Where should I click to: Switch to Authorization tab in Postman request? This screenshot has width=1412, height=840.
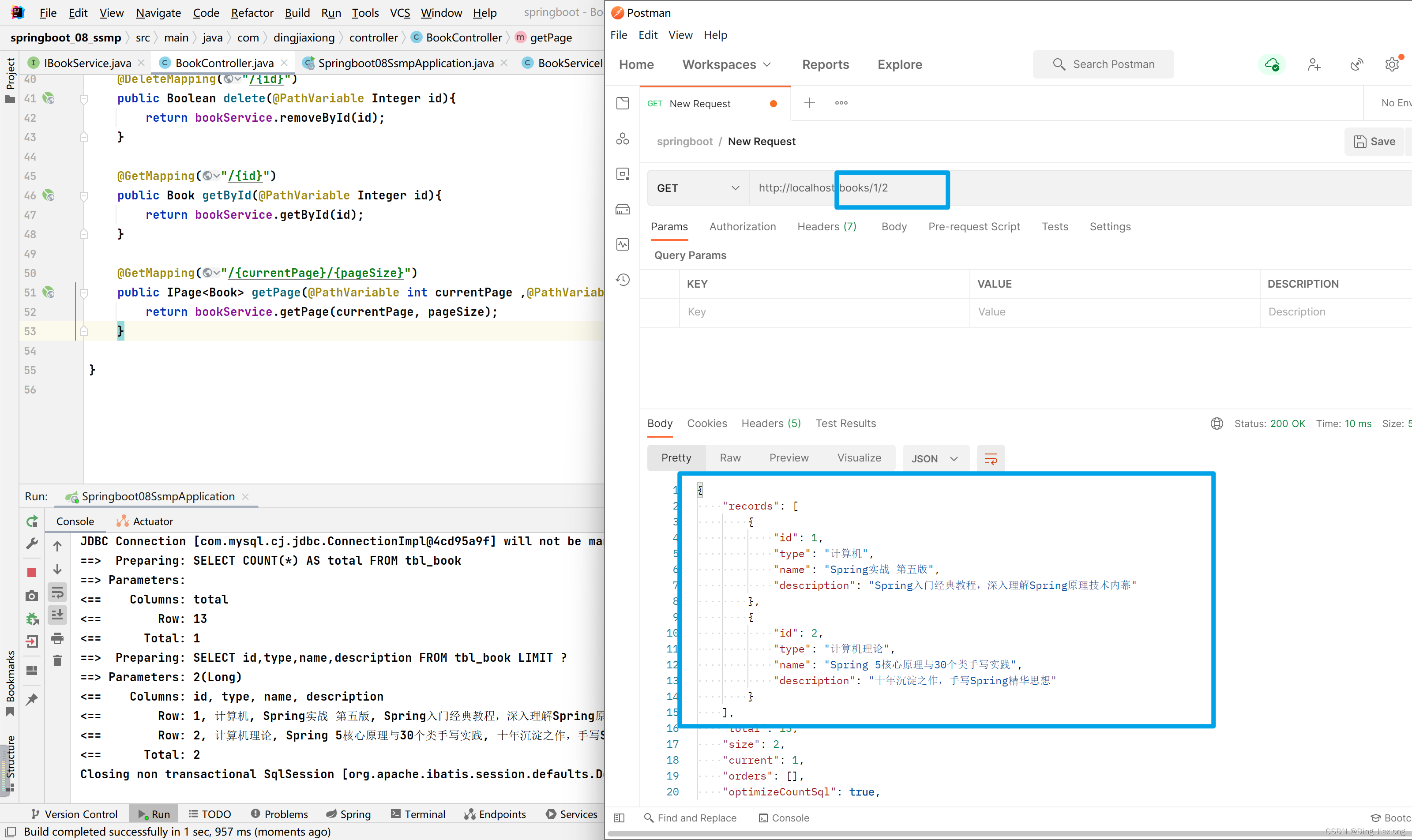742,226
